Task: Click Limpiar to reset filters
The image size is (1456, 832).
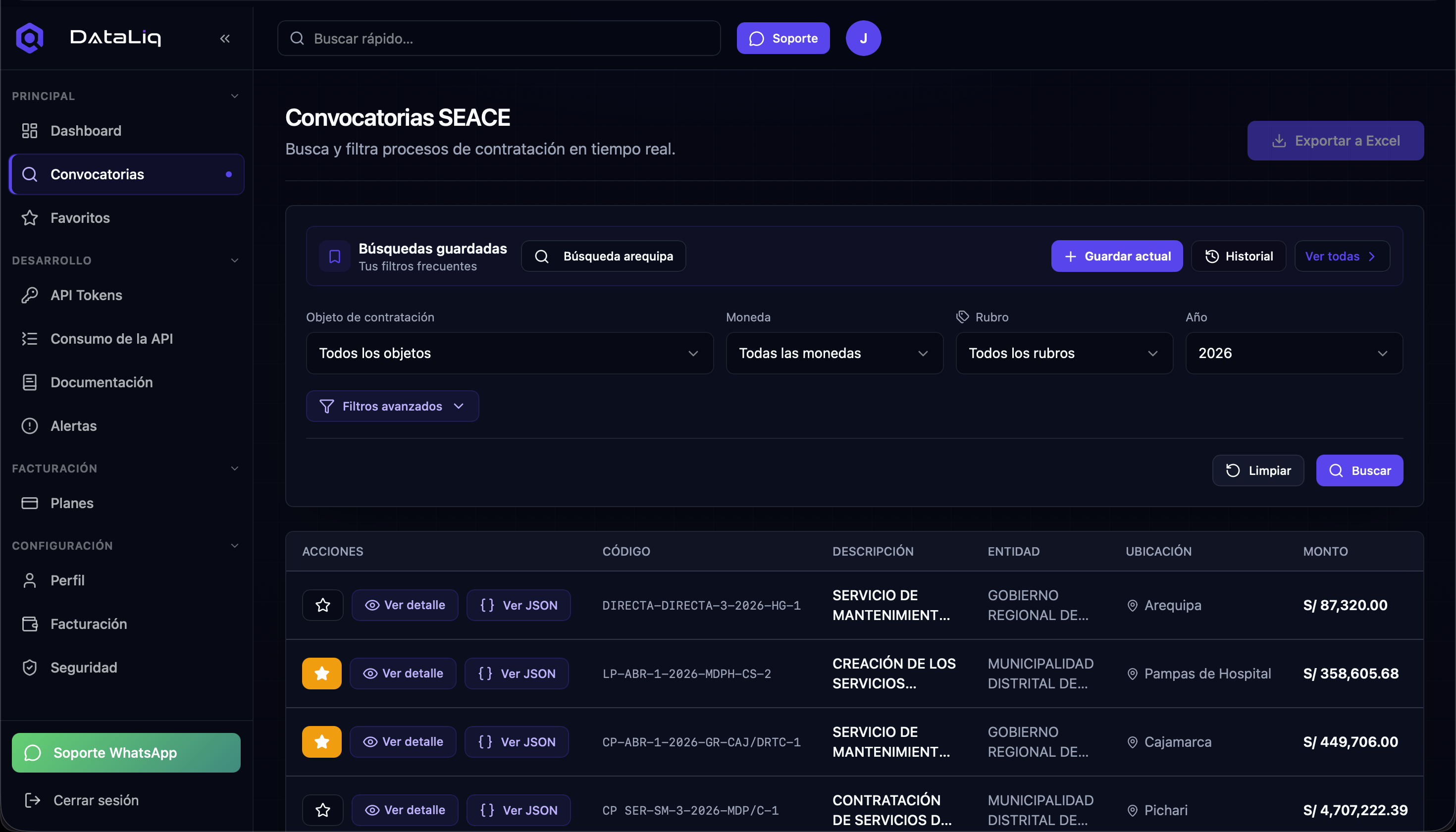Action: tap(1258, 471)
